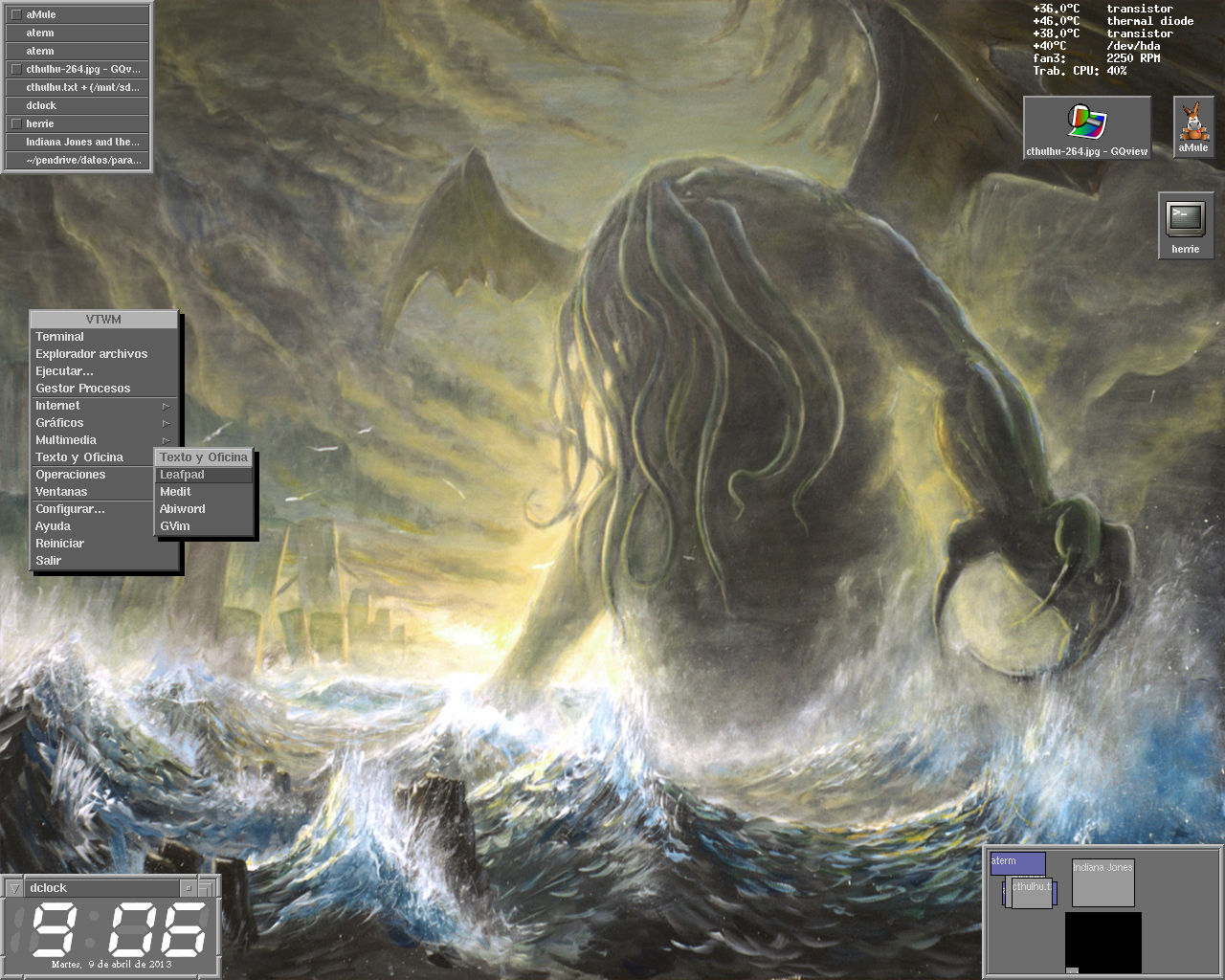The height and width of the screenshot is (980, 1225).
Task: Click the dclock window title bar text
Action: point(48,888)
